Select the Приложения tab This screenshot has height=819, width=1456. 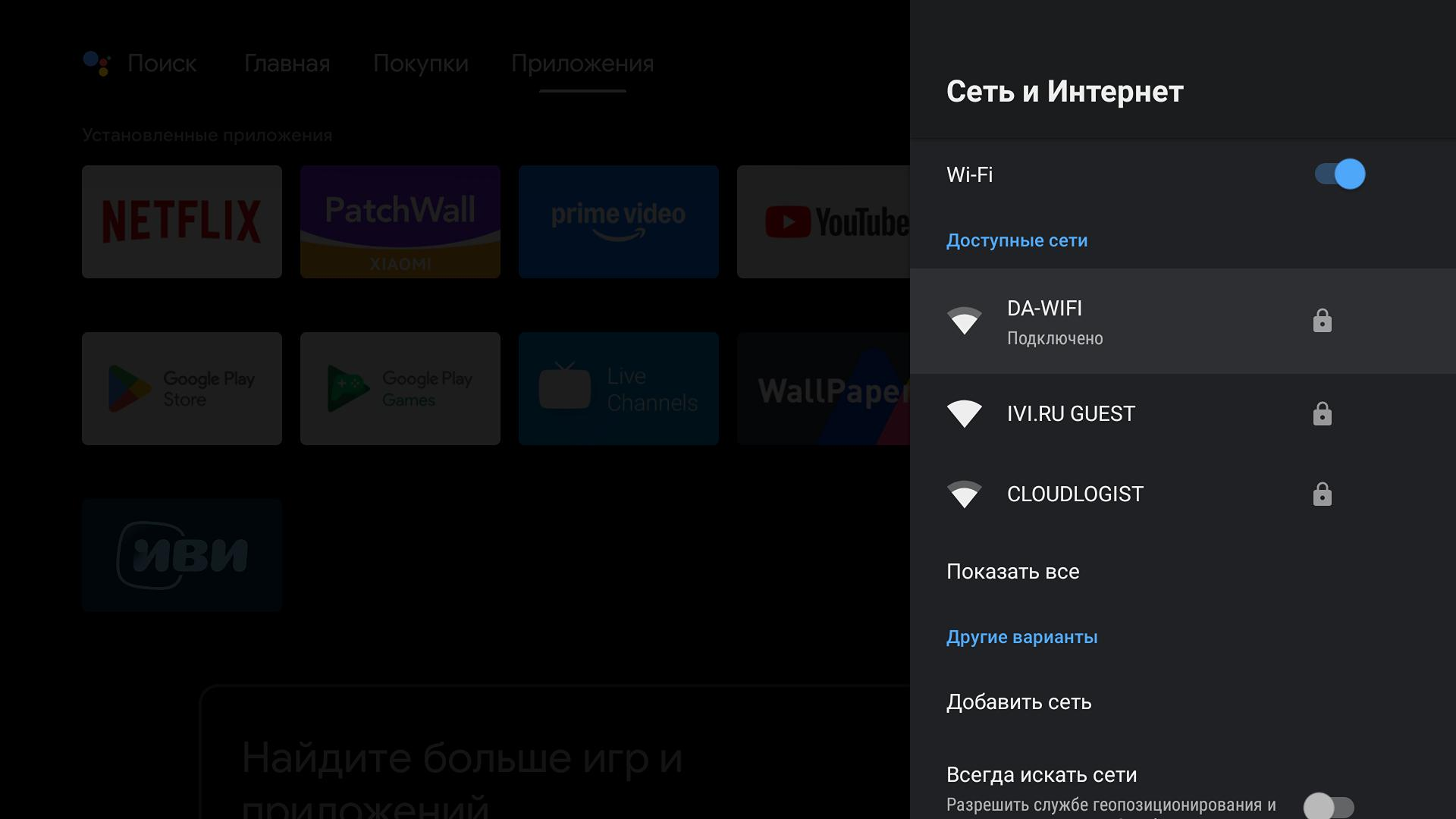click(x=582, y=64)
